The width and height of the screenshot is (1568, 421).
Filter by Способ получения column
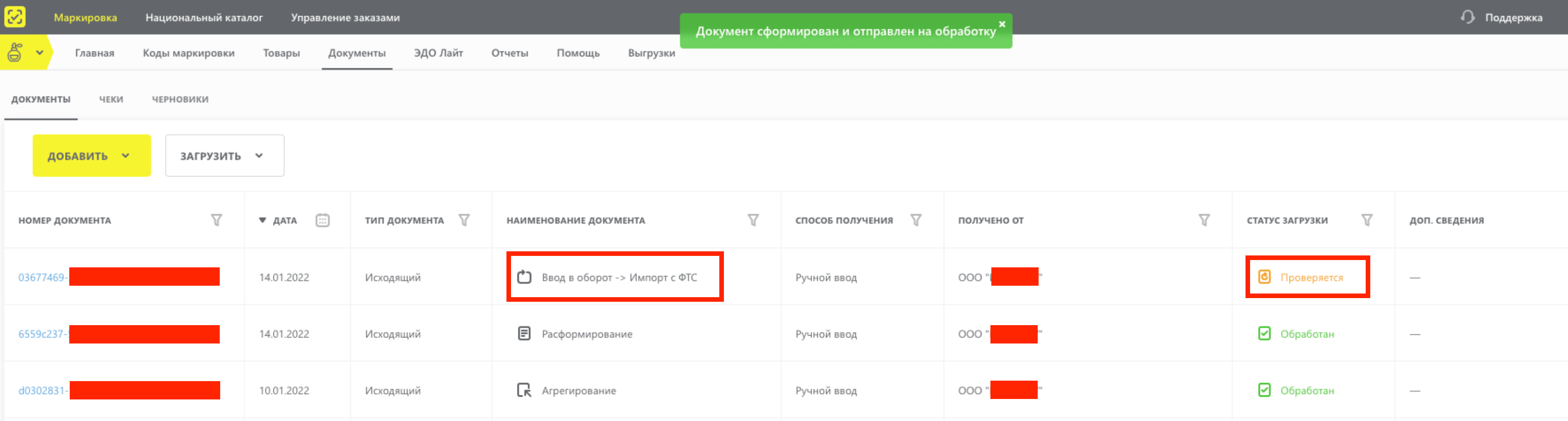click(916, 220)
